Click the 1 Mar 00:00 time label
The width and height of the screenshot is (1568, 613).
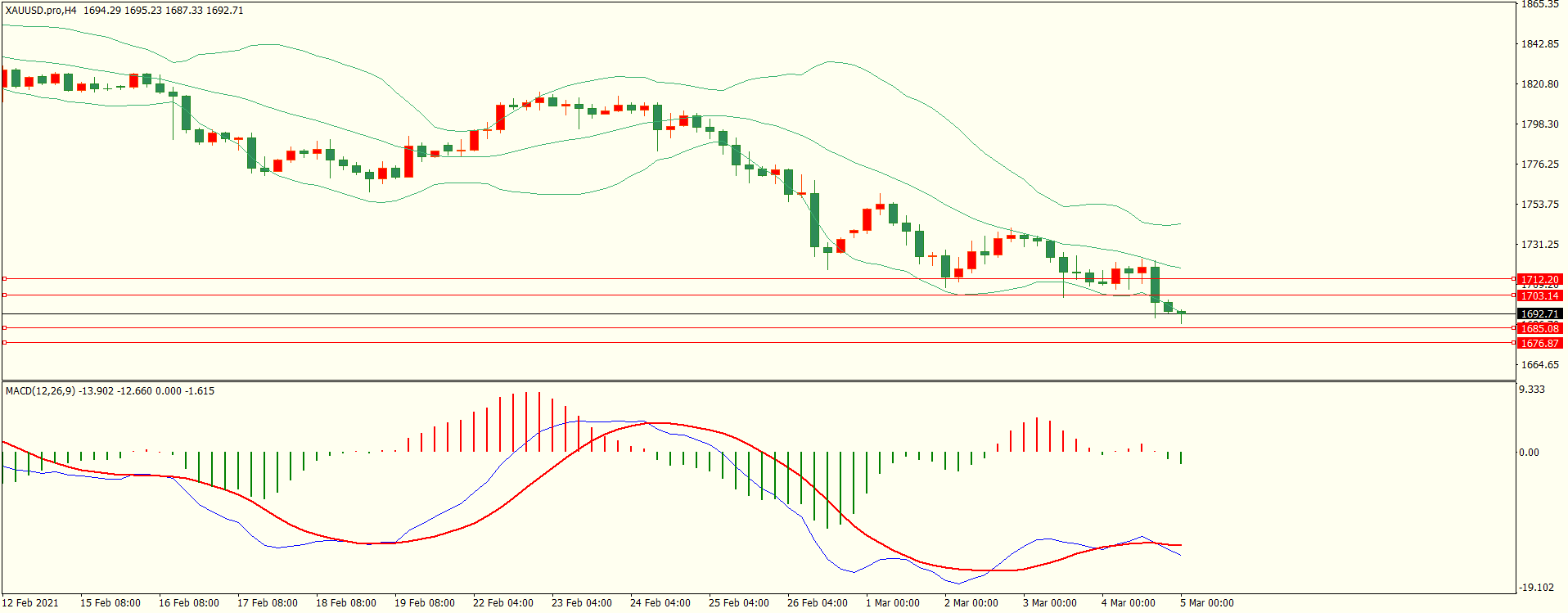pyautogui.click(x=892, y=603)
